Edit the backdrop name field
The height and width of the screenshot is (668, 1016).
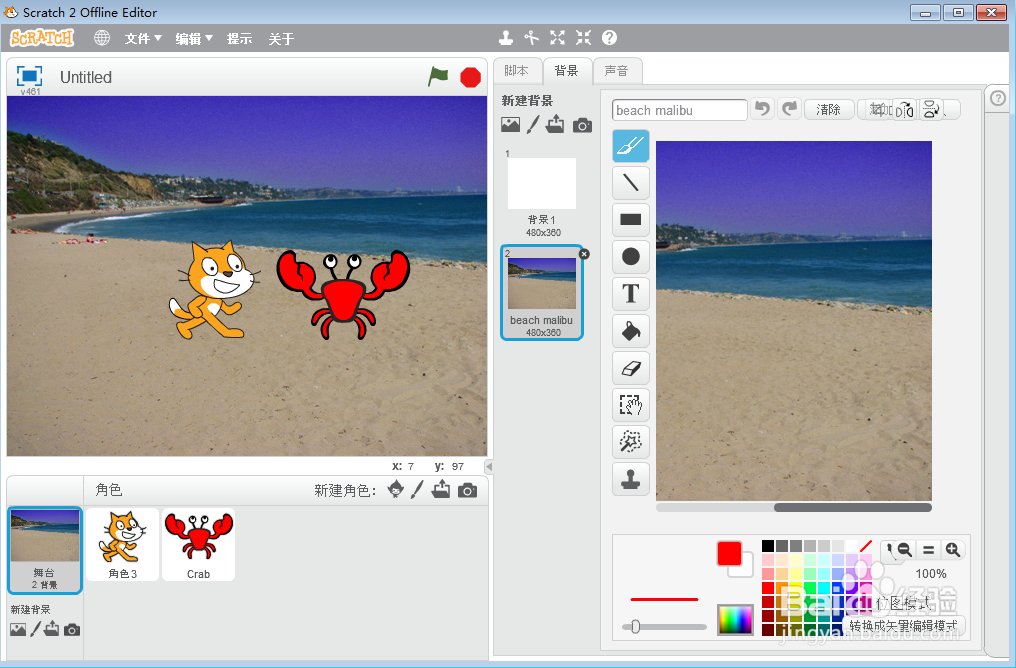[x=679, y=110]
